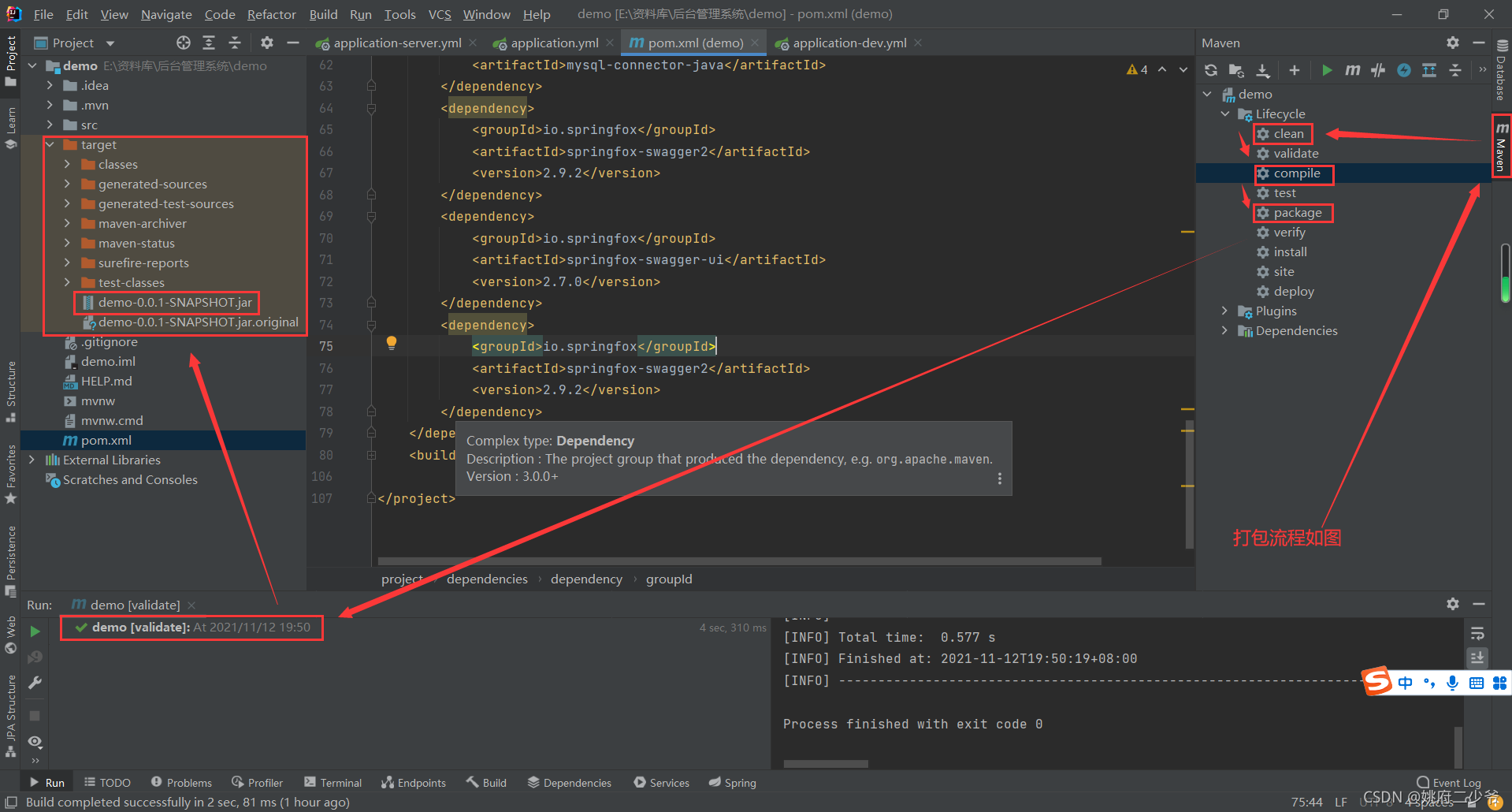
Task: Rerun demo [validate] with green play icon
Action: point(35,631)
